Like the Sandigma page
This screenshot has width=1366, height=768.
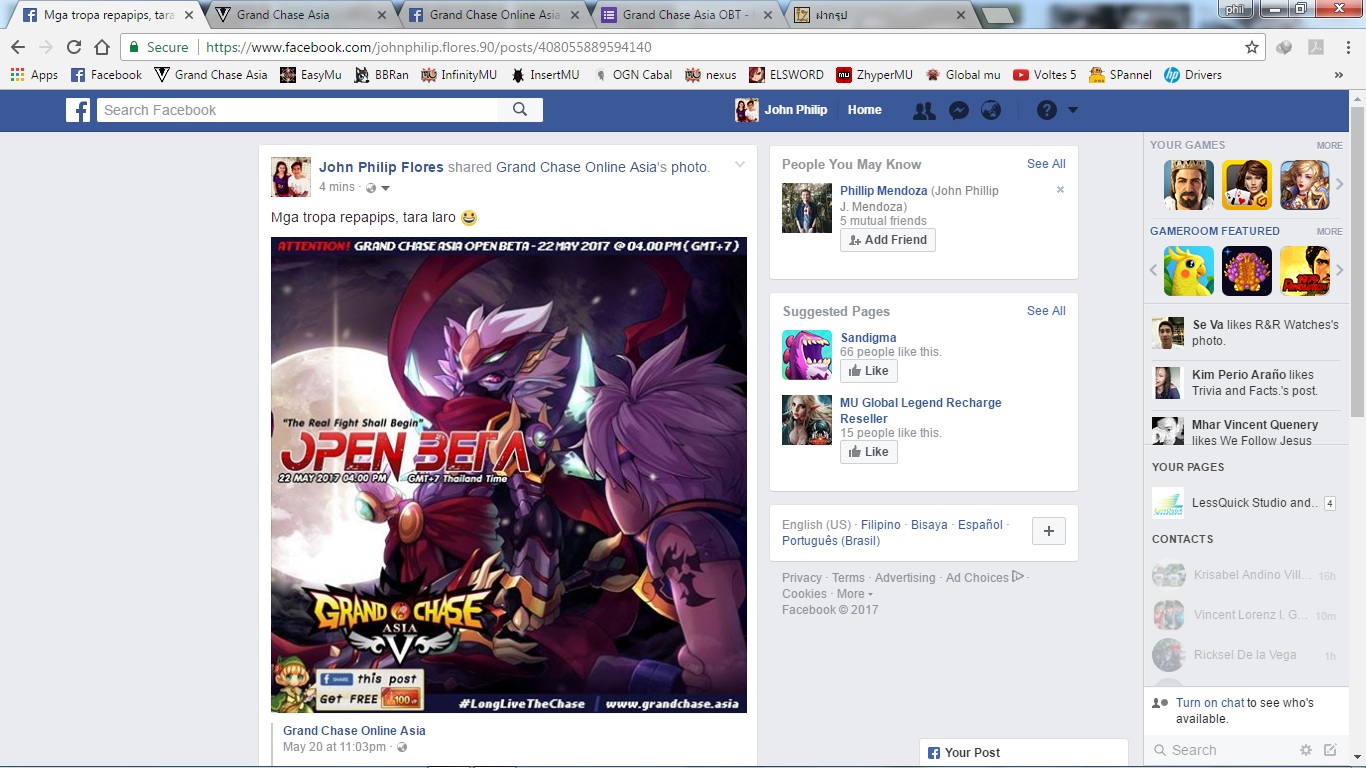pos(869,371)
